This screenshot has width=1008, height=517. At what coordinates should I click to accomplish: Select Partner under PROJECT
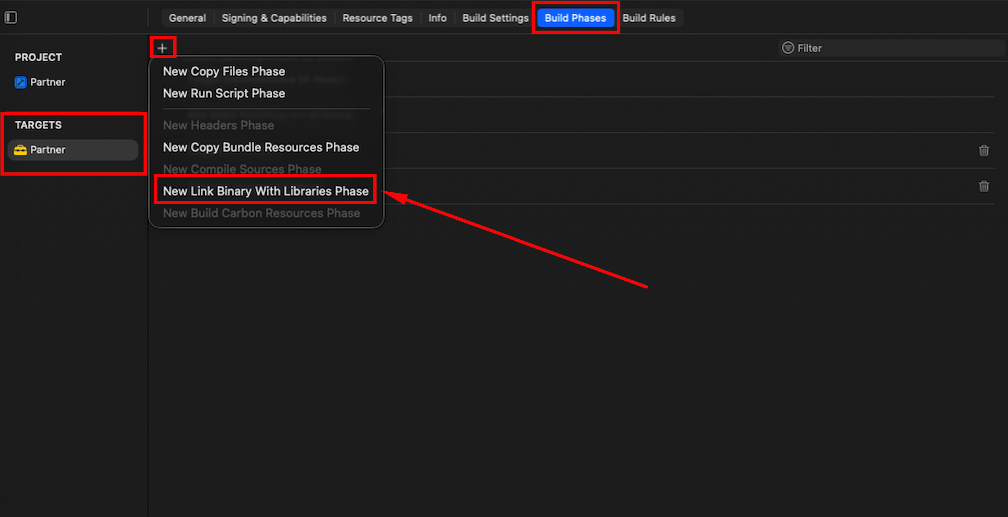(x=48, y=82)
